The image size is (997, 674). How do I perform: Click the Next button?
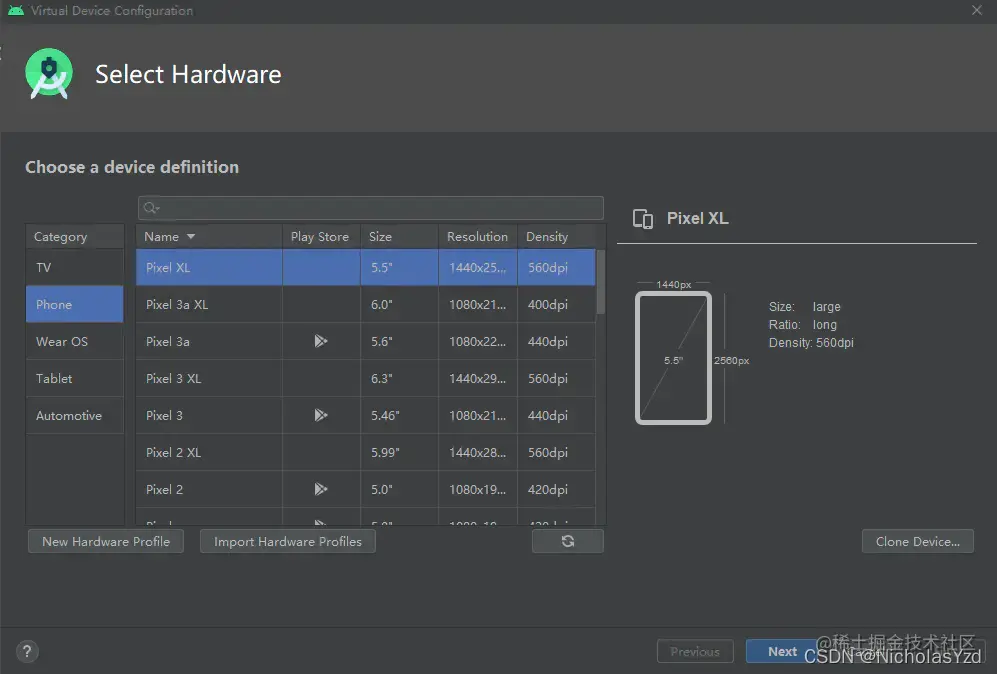tap(782, 651)
